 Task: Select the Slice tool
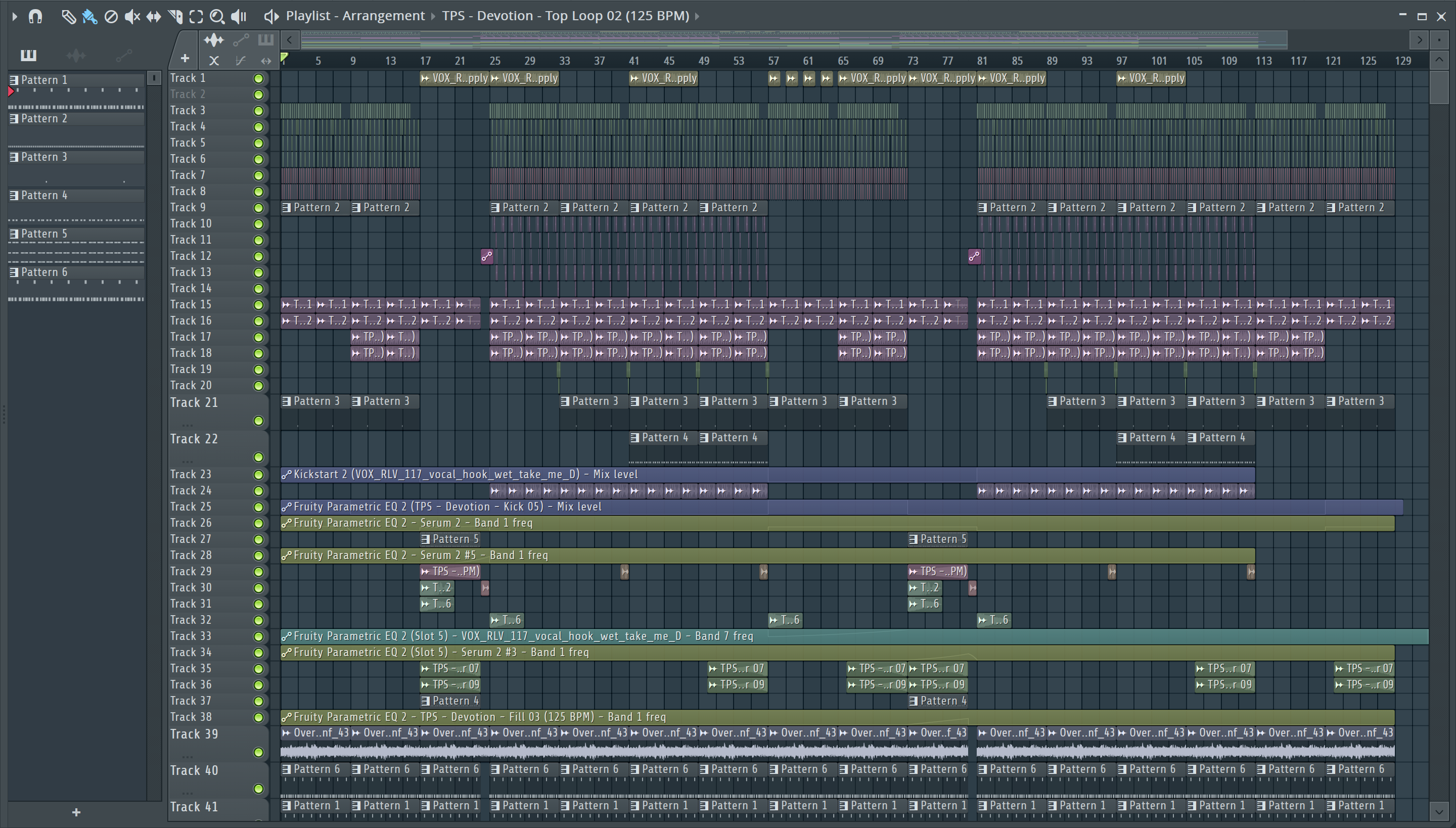(175, 17)
